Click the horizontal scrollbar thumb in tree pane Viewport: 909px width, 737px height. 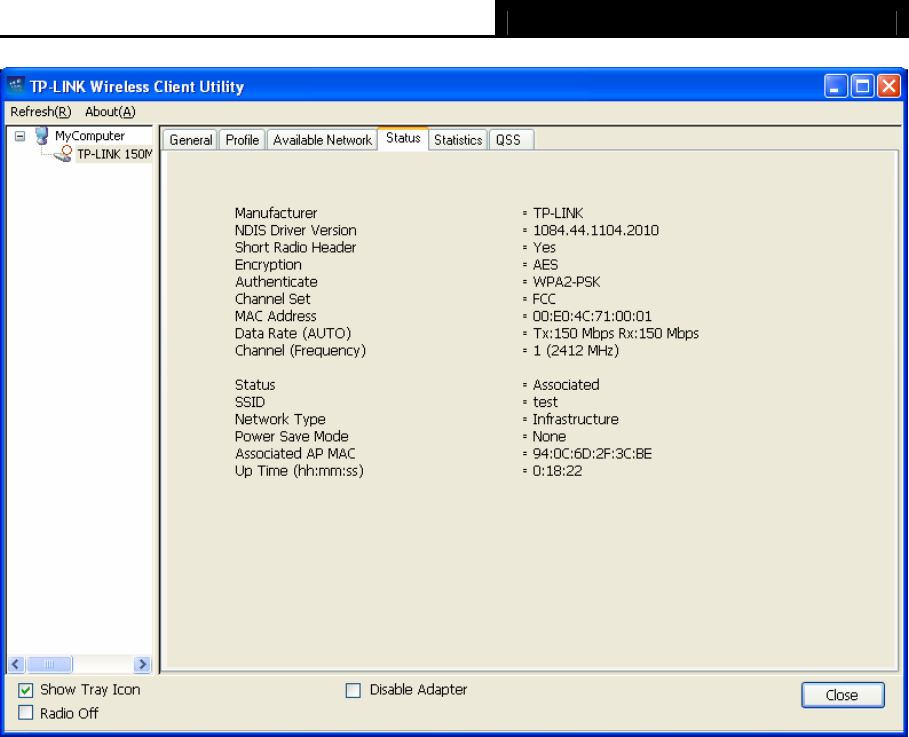pyautogui.click(x=50, y=664)
